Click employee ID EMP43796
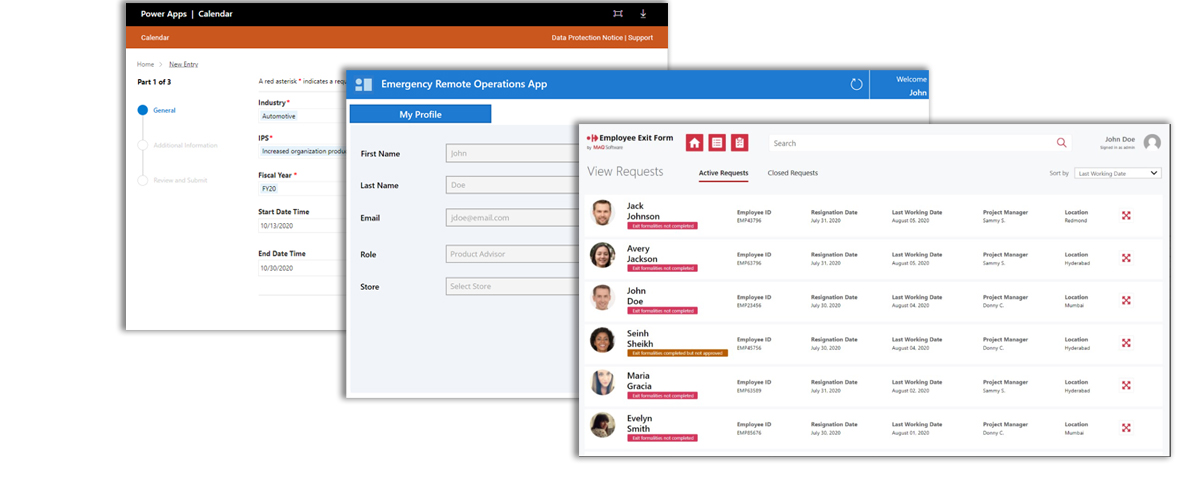This screenshot has height=500, width=1200. 749,220
